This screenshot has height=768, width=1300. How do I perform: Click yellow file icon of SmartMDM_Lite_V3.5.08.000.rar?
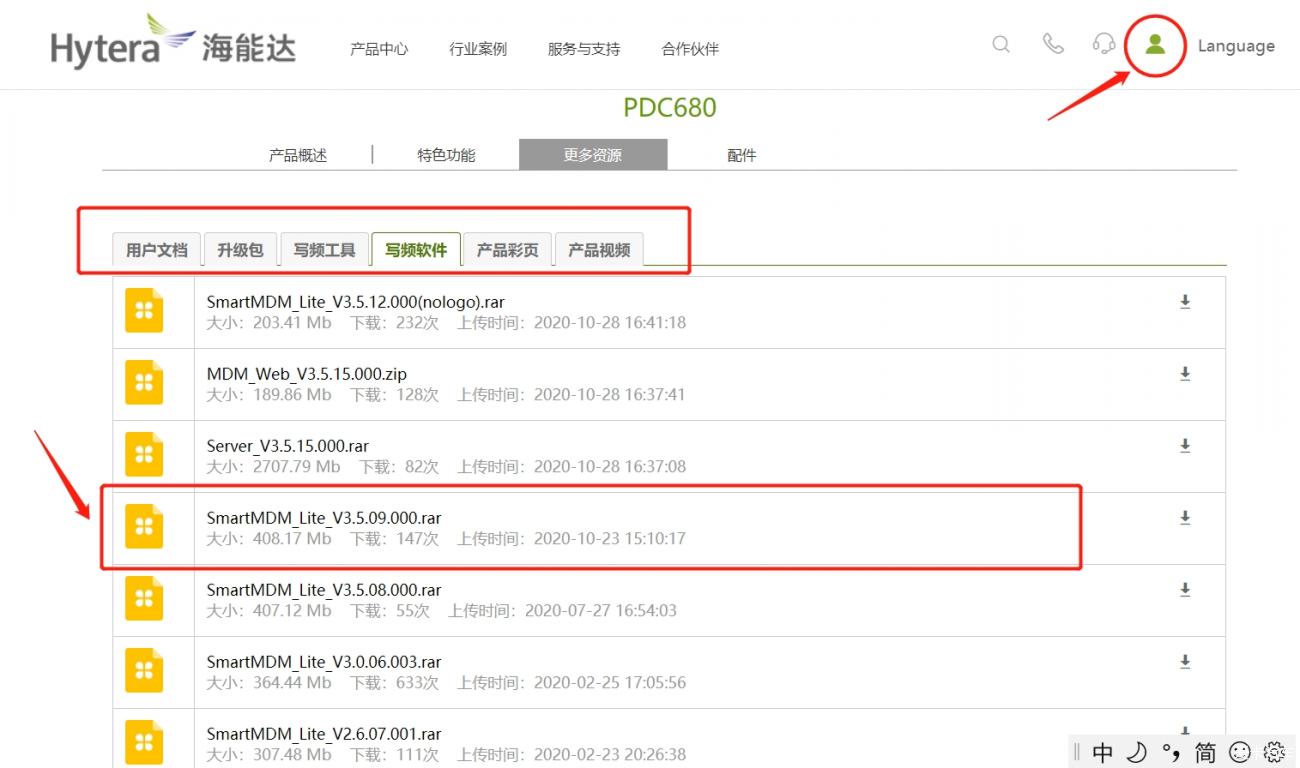pos(144,598)
